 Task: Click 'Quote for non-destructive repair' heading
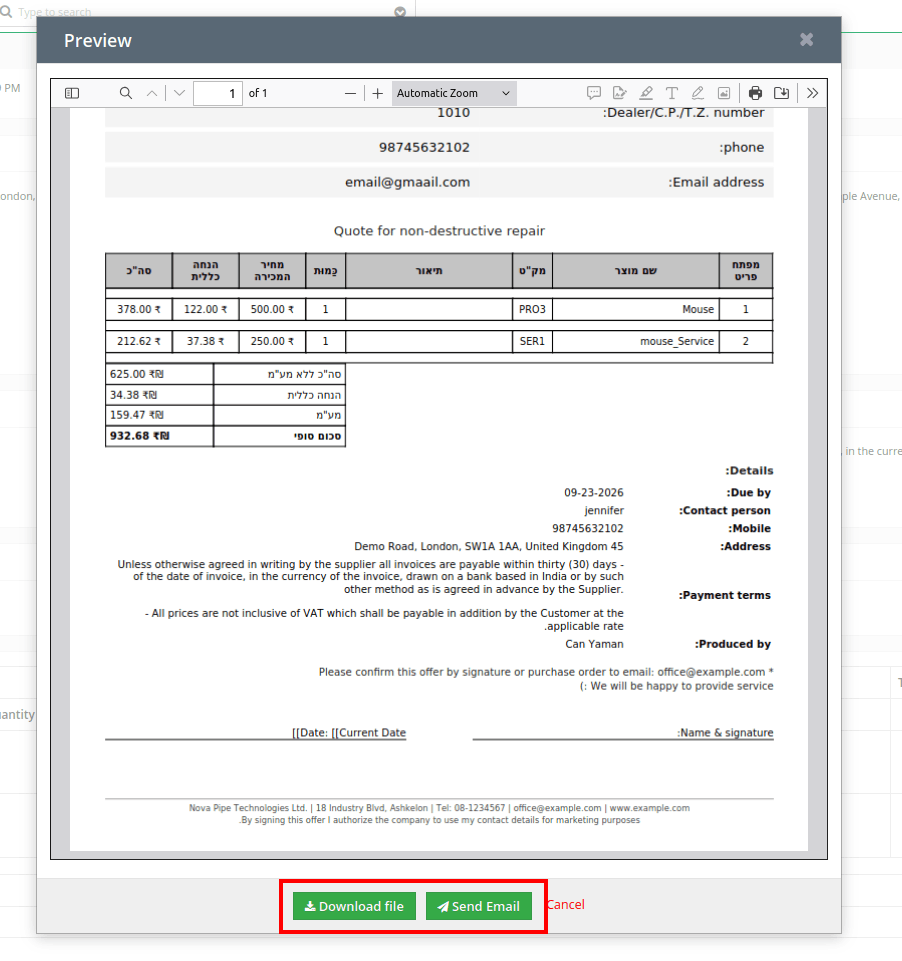pyautogui.click(x=439, y=231)
